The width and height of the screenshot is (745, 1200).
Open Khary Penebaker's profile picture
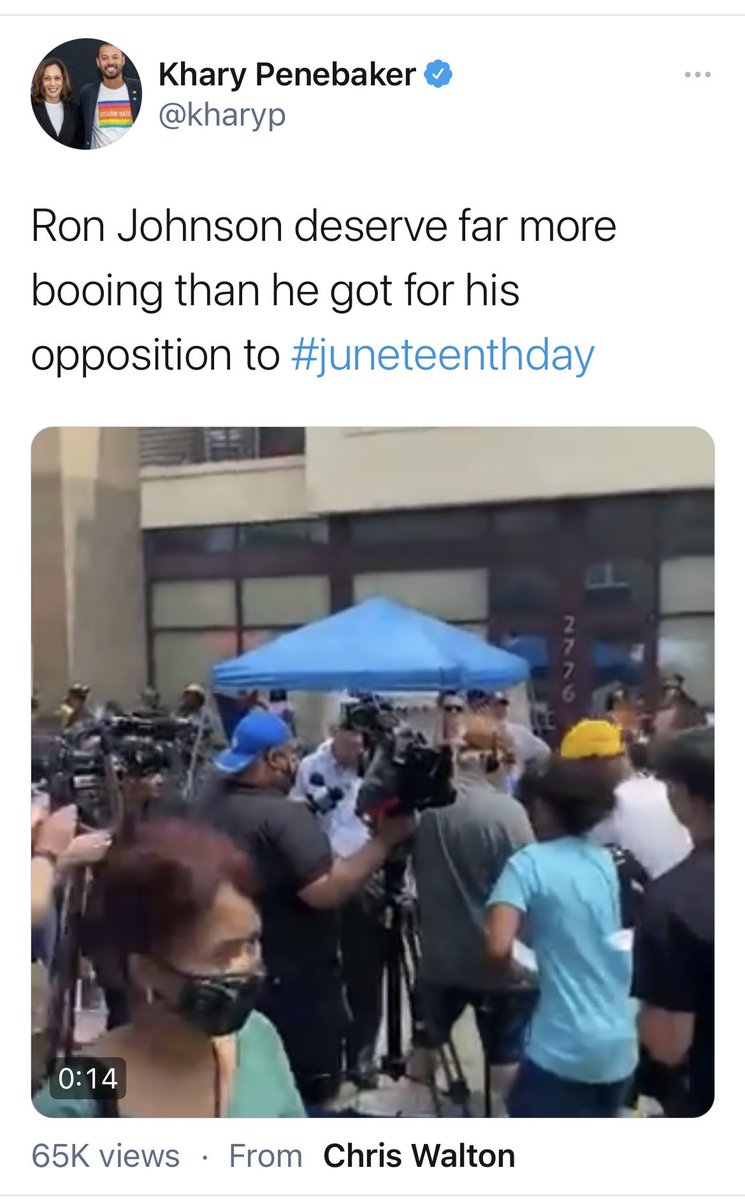click(x=86, y=94)
